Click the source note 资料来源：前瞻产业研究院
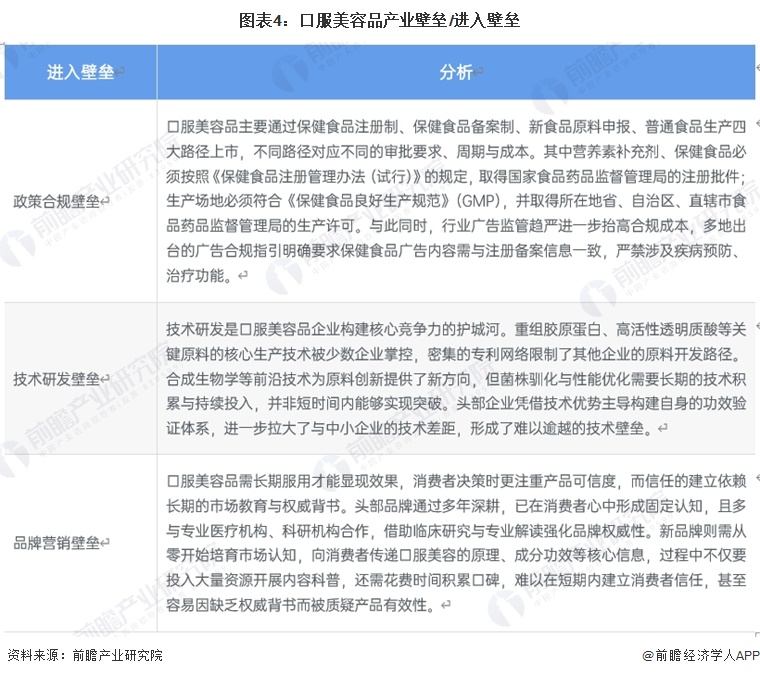This screenshot has height=676, width=760. tap(85, 655)
